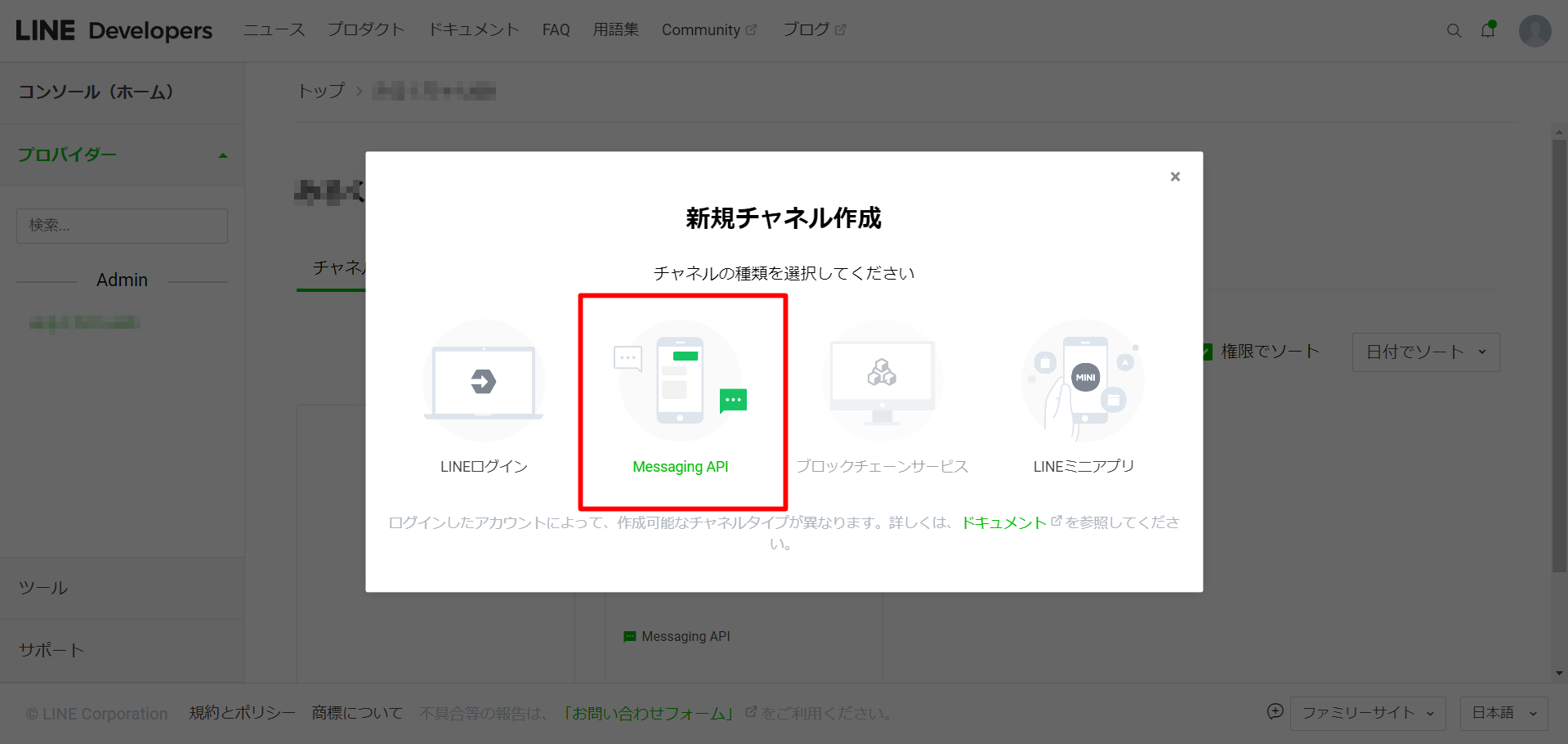This screenshot has width=1568, height=744.
Task: Open the 日本語 language dropdown
Action: point(1503,714)
